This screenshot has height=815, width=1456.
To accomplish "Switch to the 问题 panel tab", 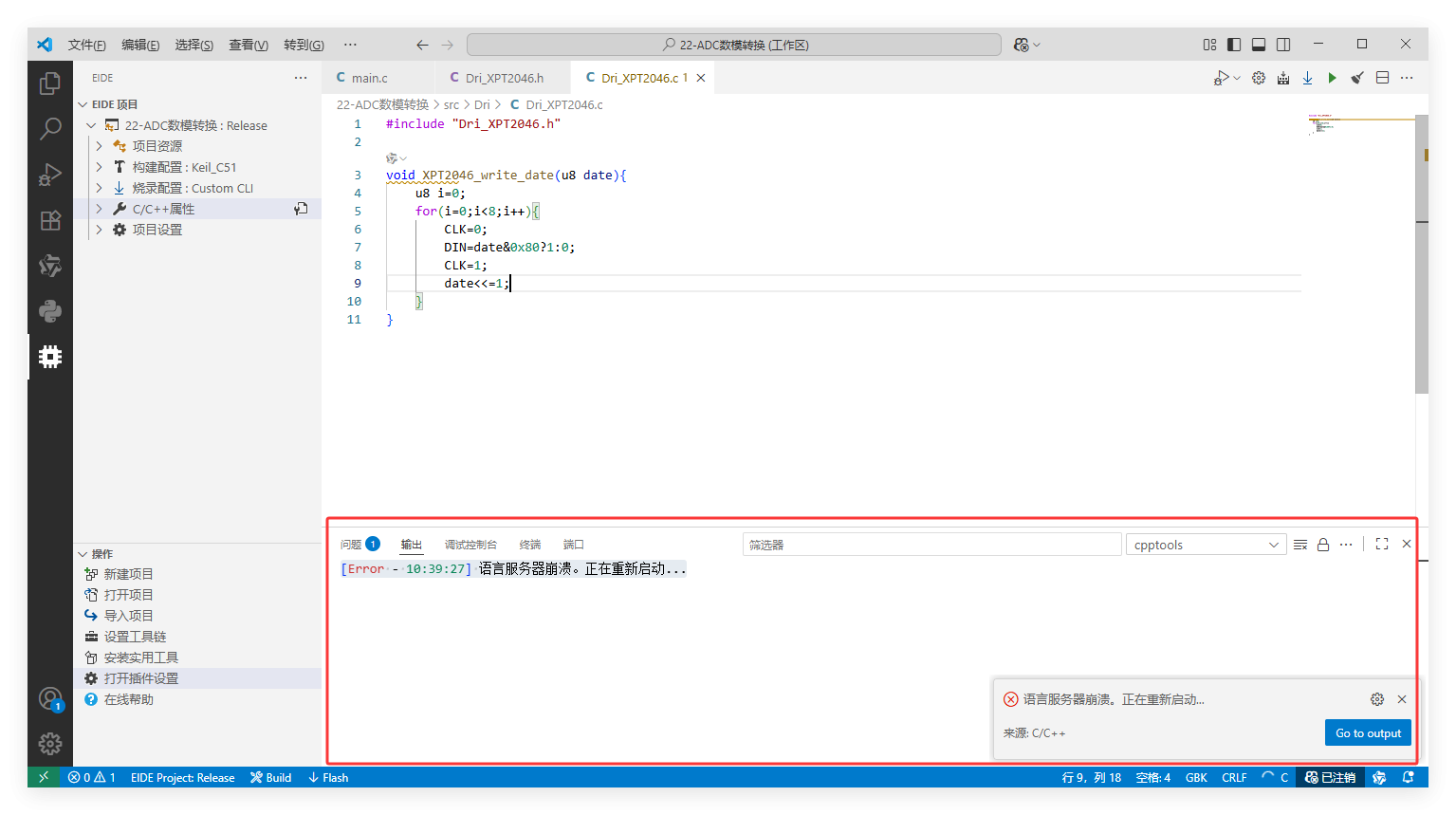I will point(360,545).
